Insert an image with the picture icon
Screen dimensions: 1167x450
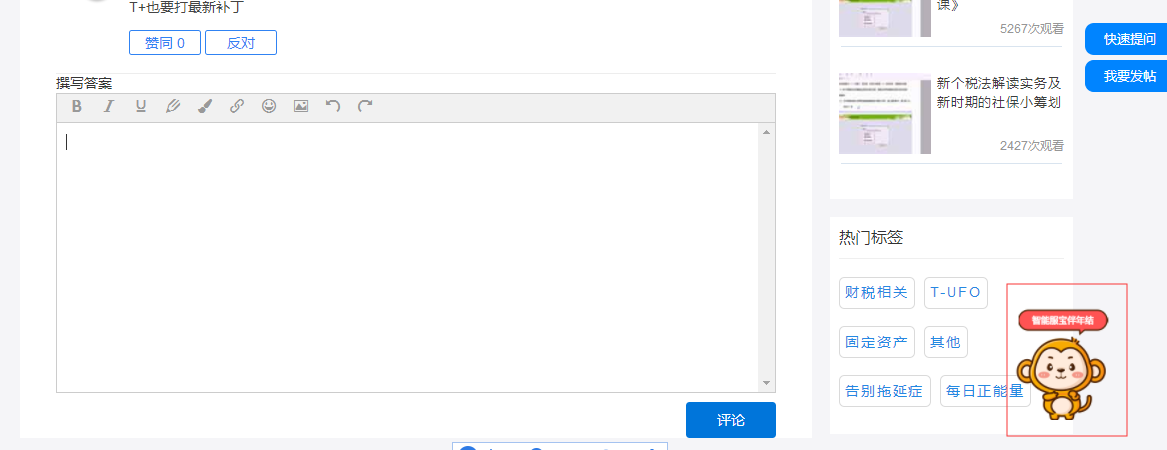[x=301, y=106]
